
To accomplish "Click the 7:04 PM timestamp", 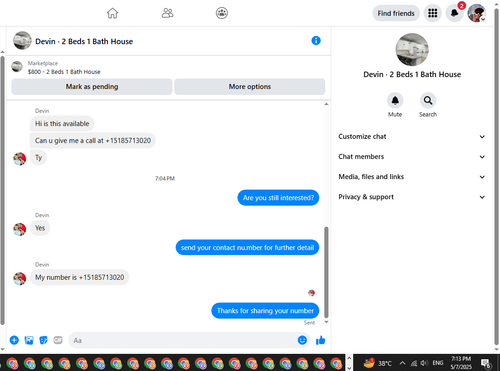I will 165,179.
